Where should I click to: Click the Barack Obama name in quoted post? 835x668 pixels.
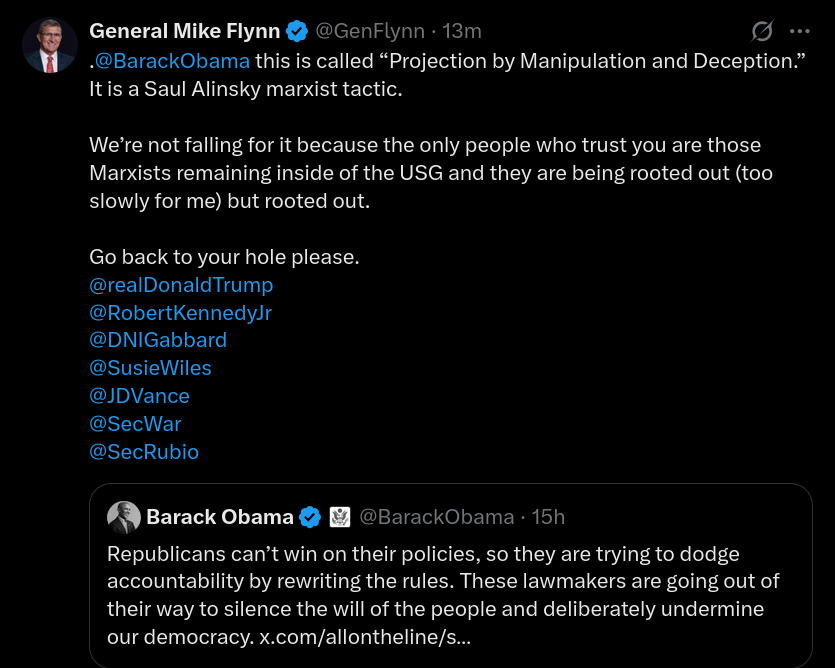(220, 517)
